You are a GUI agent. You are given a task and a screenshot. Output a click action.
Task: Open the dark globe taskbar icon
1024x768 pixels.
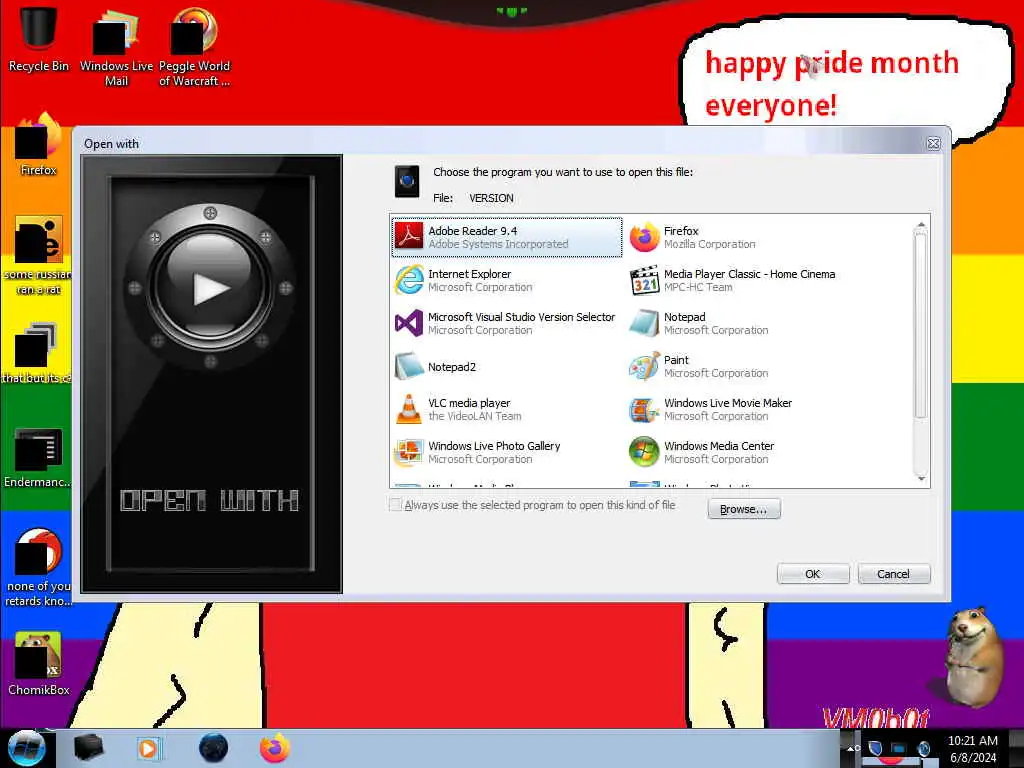[x=213, y=748]
